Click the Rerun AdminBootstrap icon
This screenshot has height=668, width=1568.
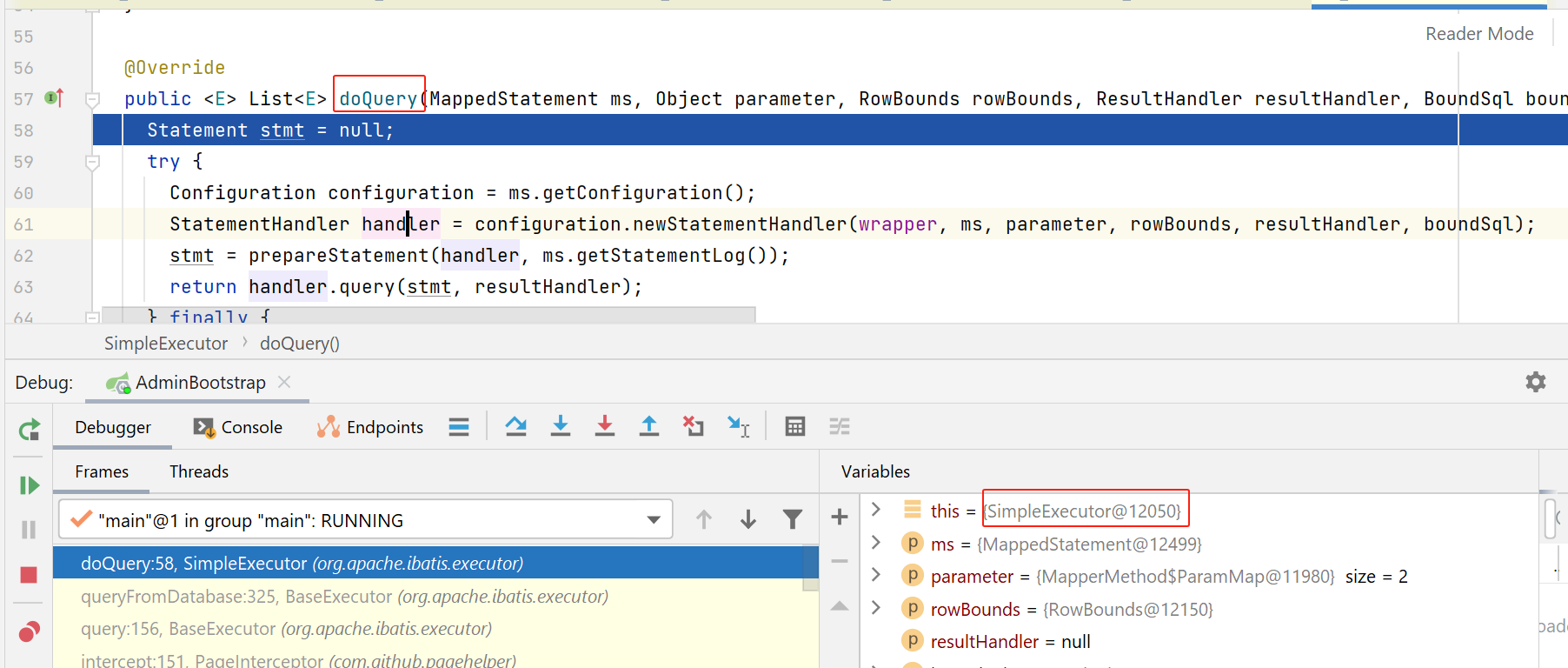(x=29, y=430)
